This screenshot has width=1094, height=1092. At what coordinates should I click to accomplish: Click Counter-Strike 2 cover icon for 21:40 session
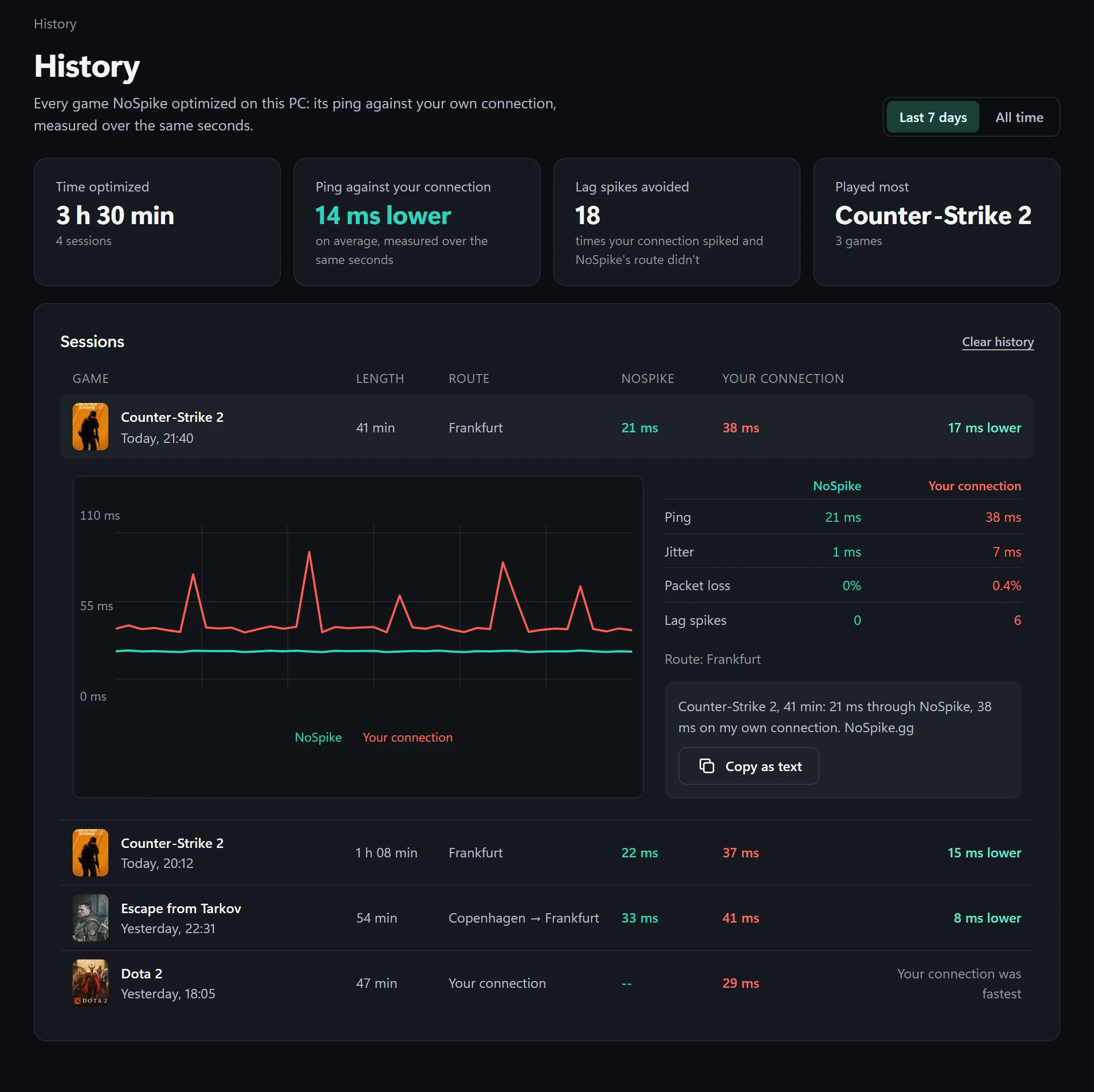point(90,427)
